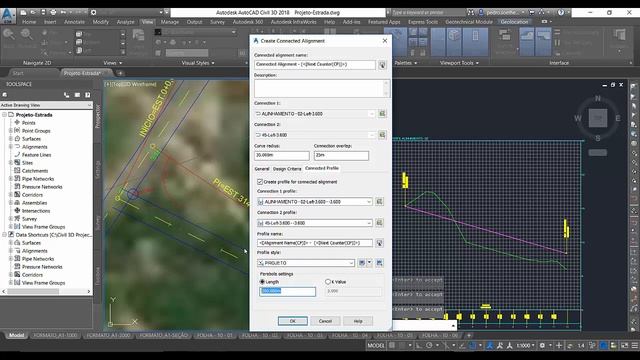Select Feature Lines in Prospector tree
640x360 pixels.
pos(36,155)
